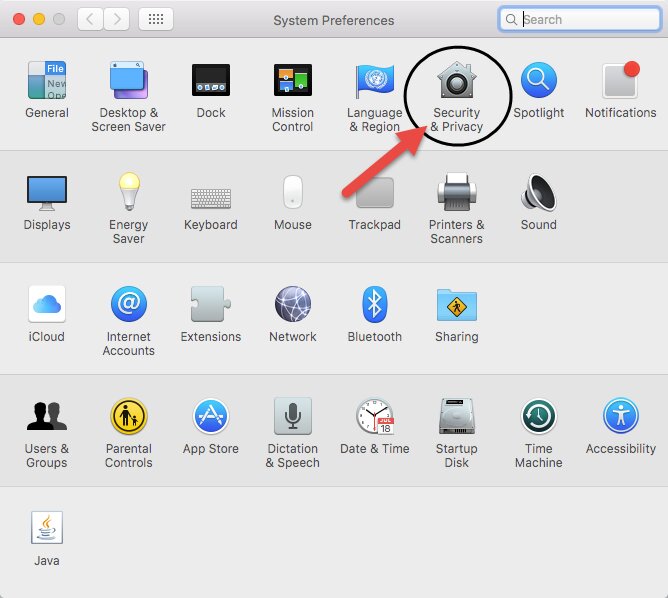This screenshot has width=668, height=598.
Task: Click the Show All grid button
Action: [156, 19]
